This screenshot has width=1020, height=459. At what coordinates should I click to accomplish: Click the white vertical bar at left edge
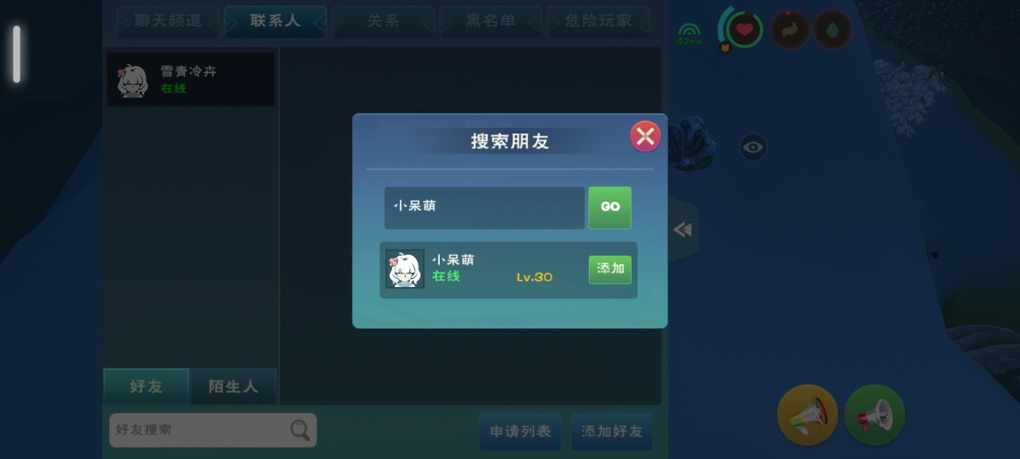(x=16, y=54)
